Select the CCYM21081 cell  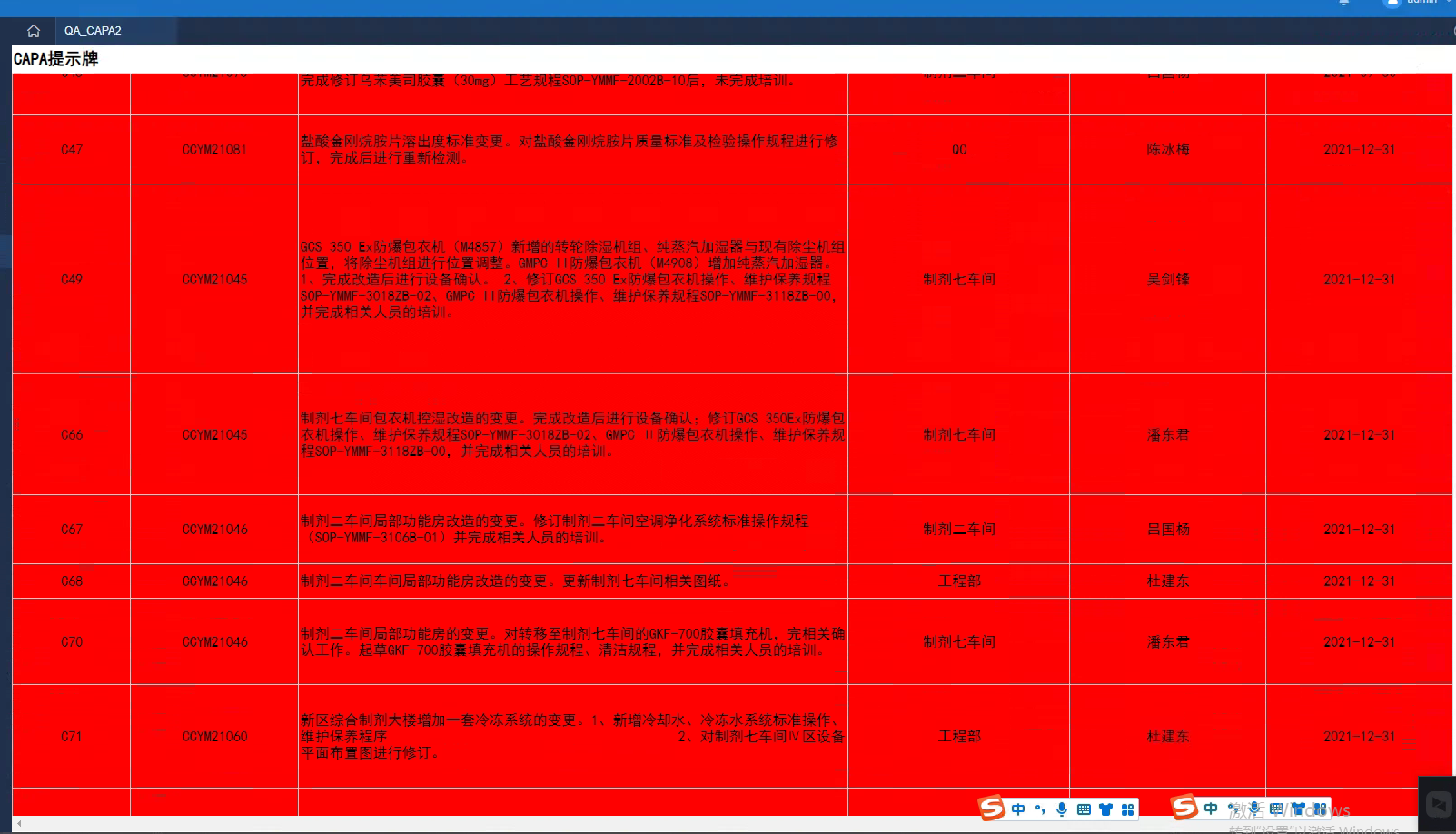[214, 150]
